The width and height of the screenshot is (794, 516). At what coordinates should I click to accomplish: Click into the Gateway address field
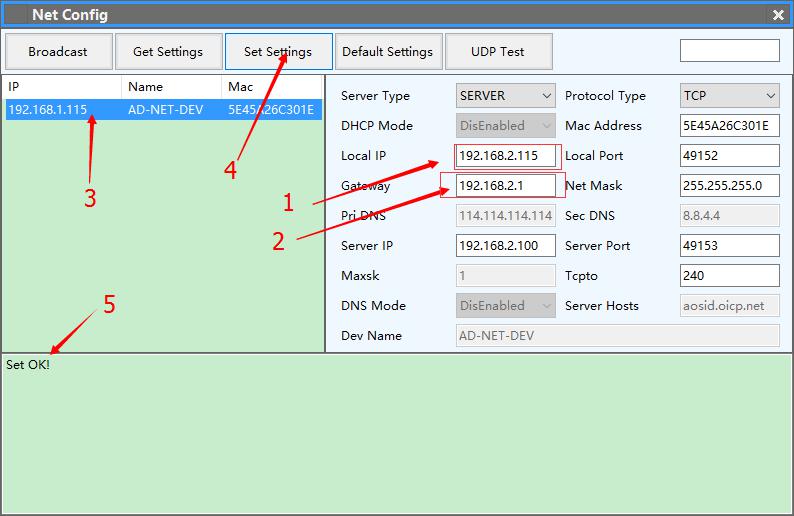505,186
